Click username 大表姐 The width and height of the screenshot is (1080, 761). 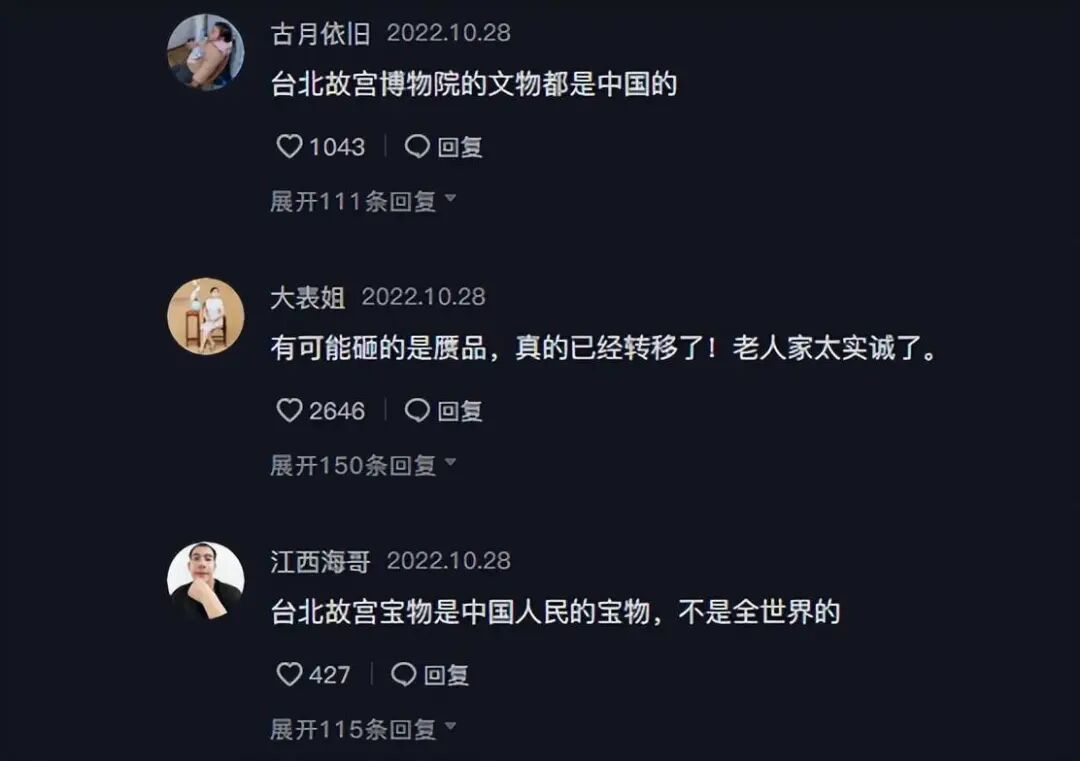pos(308,298)
